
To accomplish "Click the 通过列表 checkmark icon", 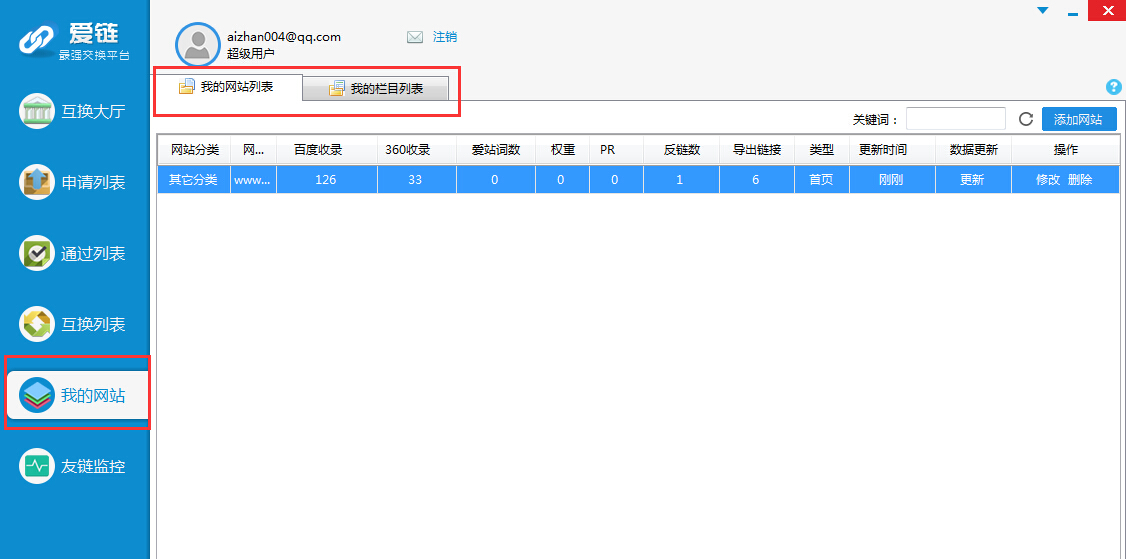I will click(x=36, y=253).
